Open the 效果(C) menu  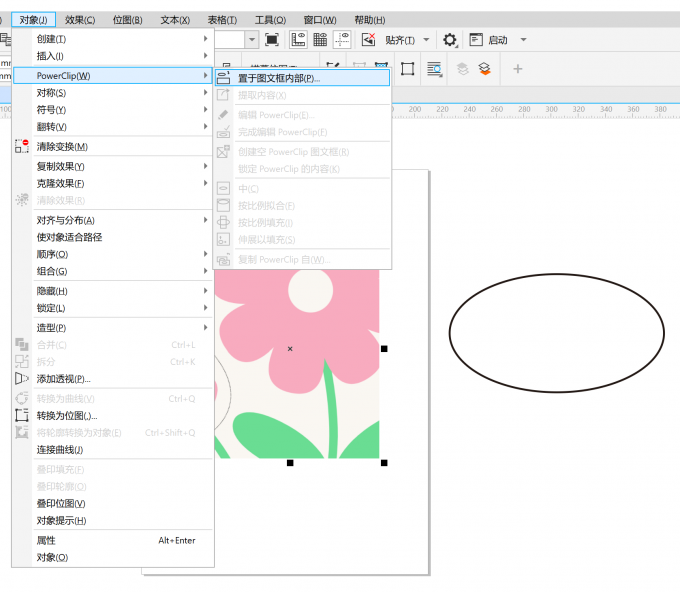(80, 20)
